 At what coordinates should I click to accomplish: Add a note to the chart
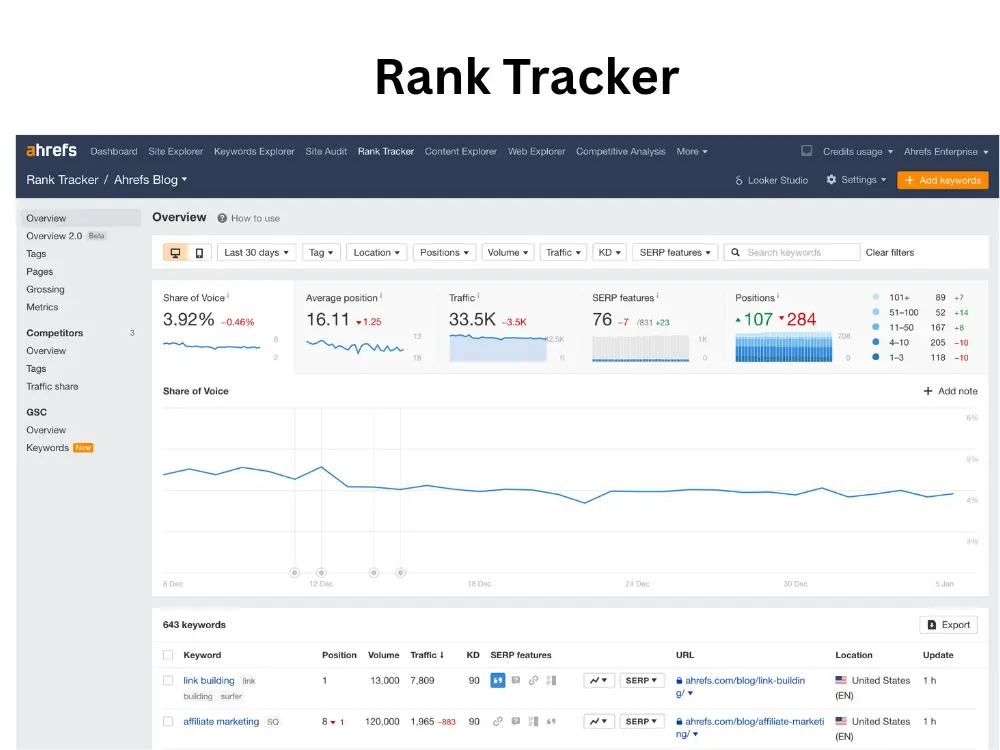click(x=950, y=391)
